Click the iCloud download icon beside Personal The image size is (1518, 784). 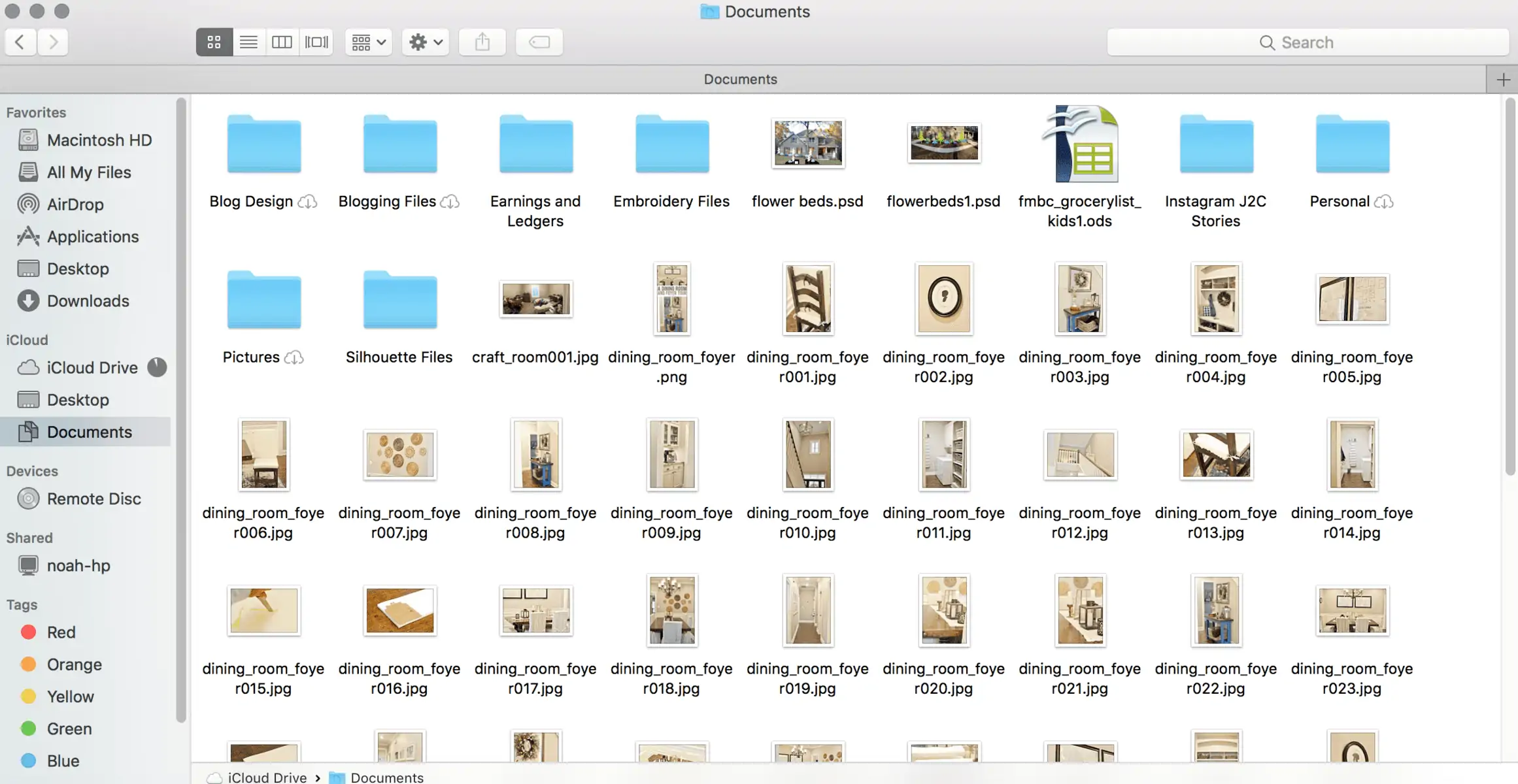click(1384, 202)
